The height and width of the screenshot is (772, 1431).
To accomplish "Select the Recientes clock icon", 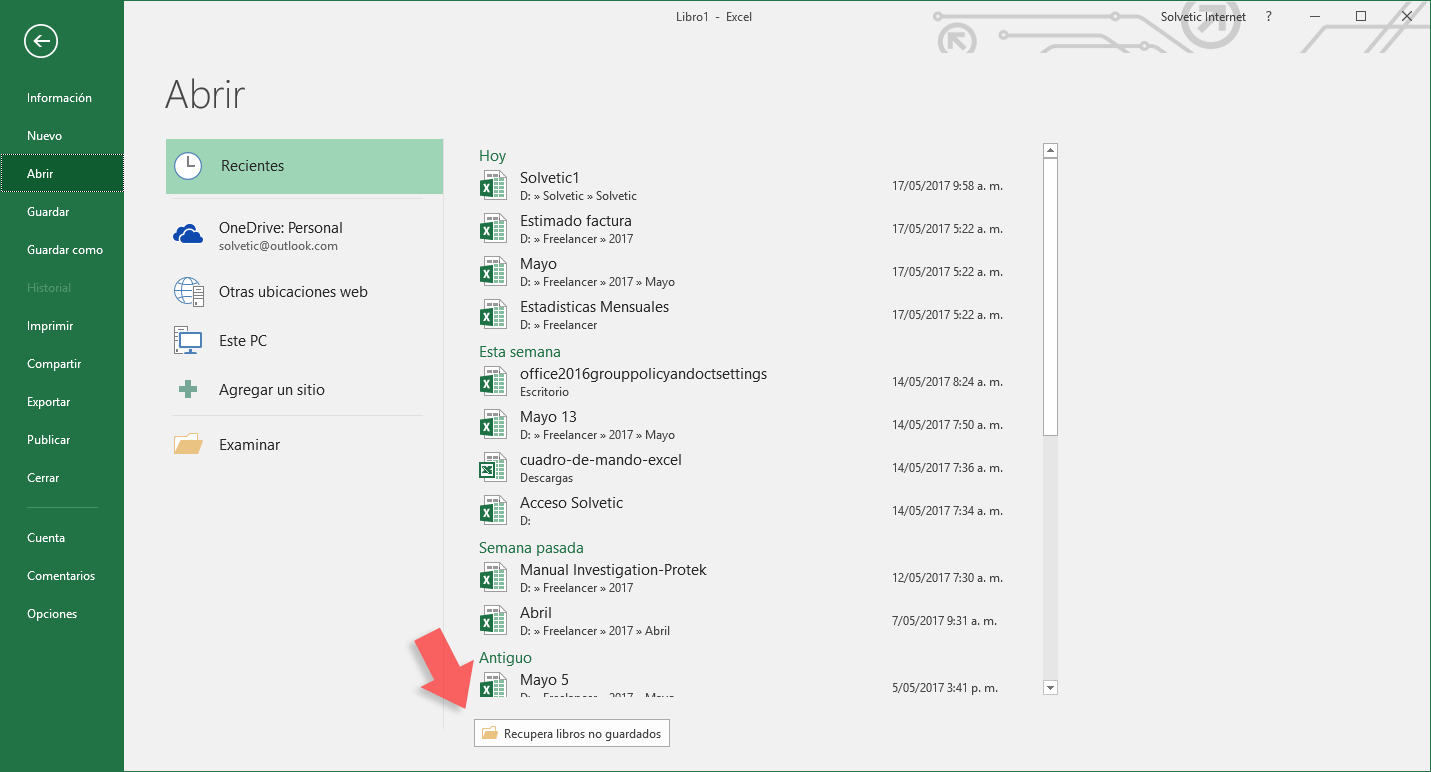I will (188, 166).
